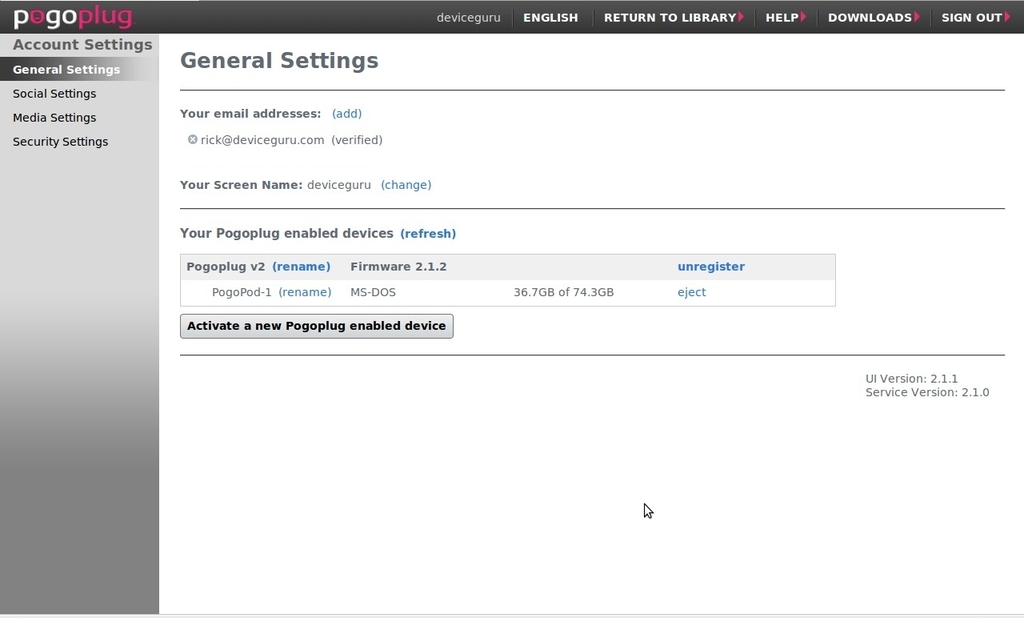
Task: Click the Account Settings sidebar heading
Action: pyautogui.click(x=82, y=44)
